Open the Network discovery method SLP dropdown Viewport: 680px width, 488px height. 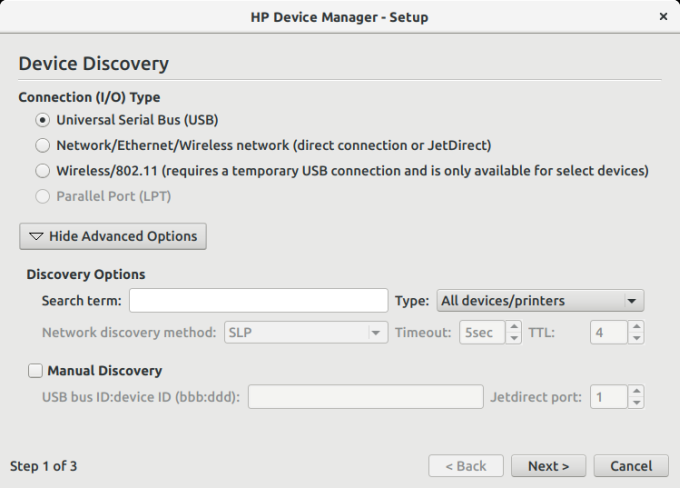tap(306, 333)
